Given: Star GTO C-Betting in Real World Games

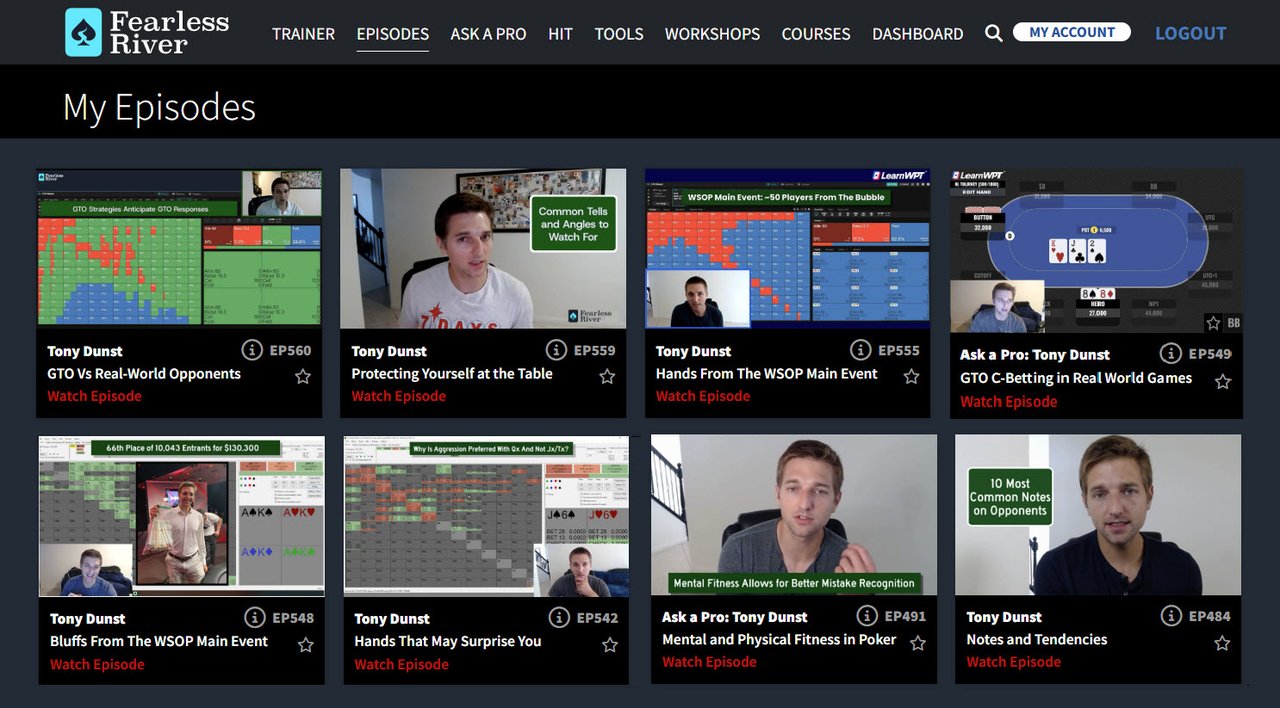Looking at the screenshot, I should click(1222, 381).
